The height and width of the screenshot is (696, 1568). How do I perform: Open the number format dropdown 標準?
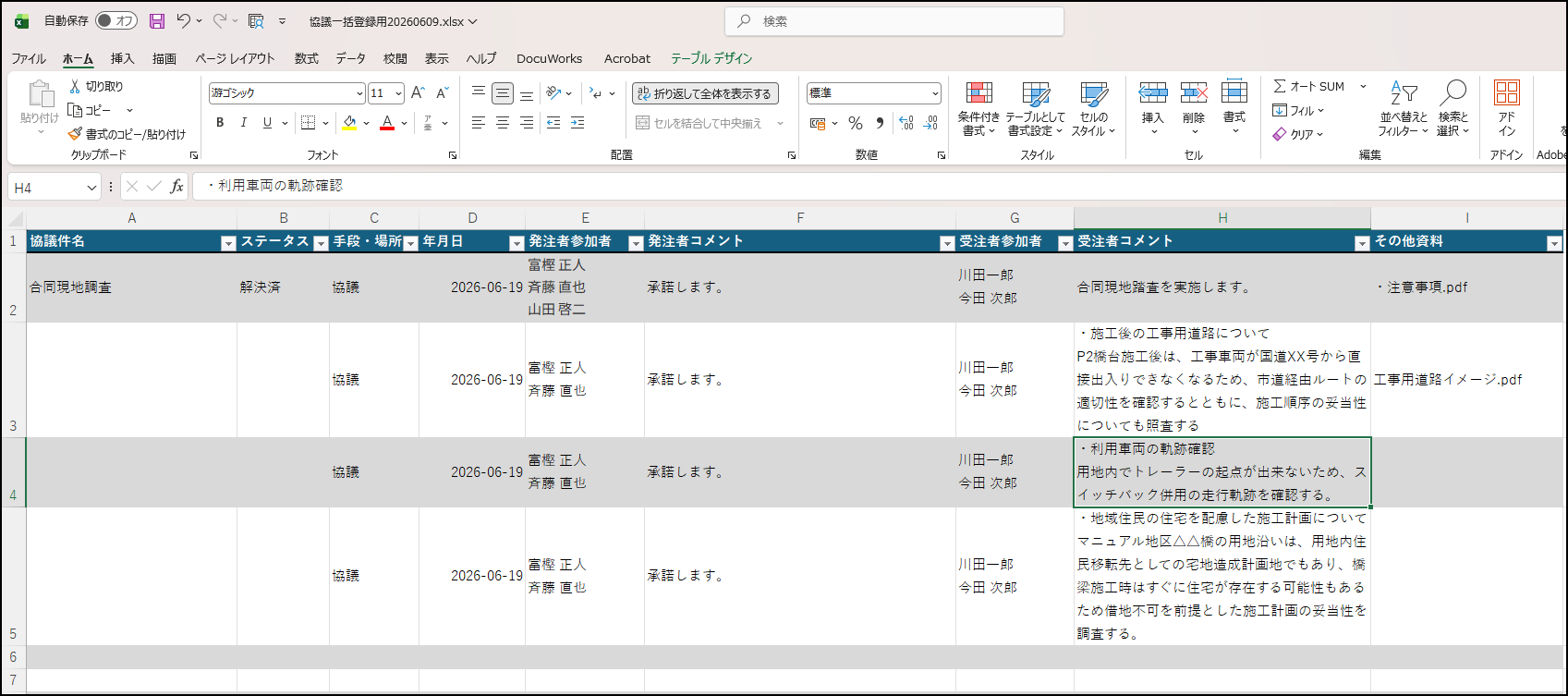coord(935,93)
